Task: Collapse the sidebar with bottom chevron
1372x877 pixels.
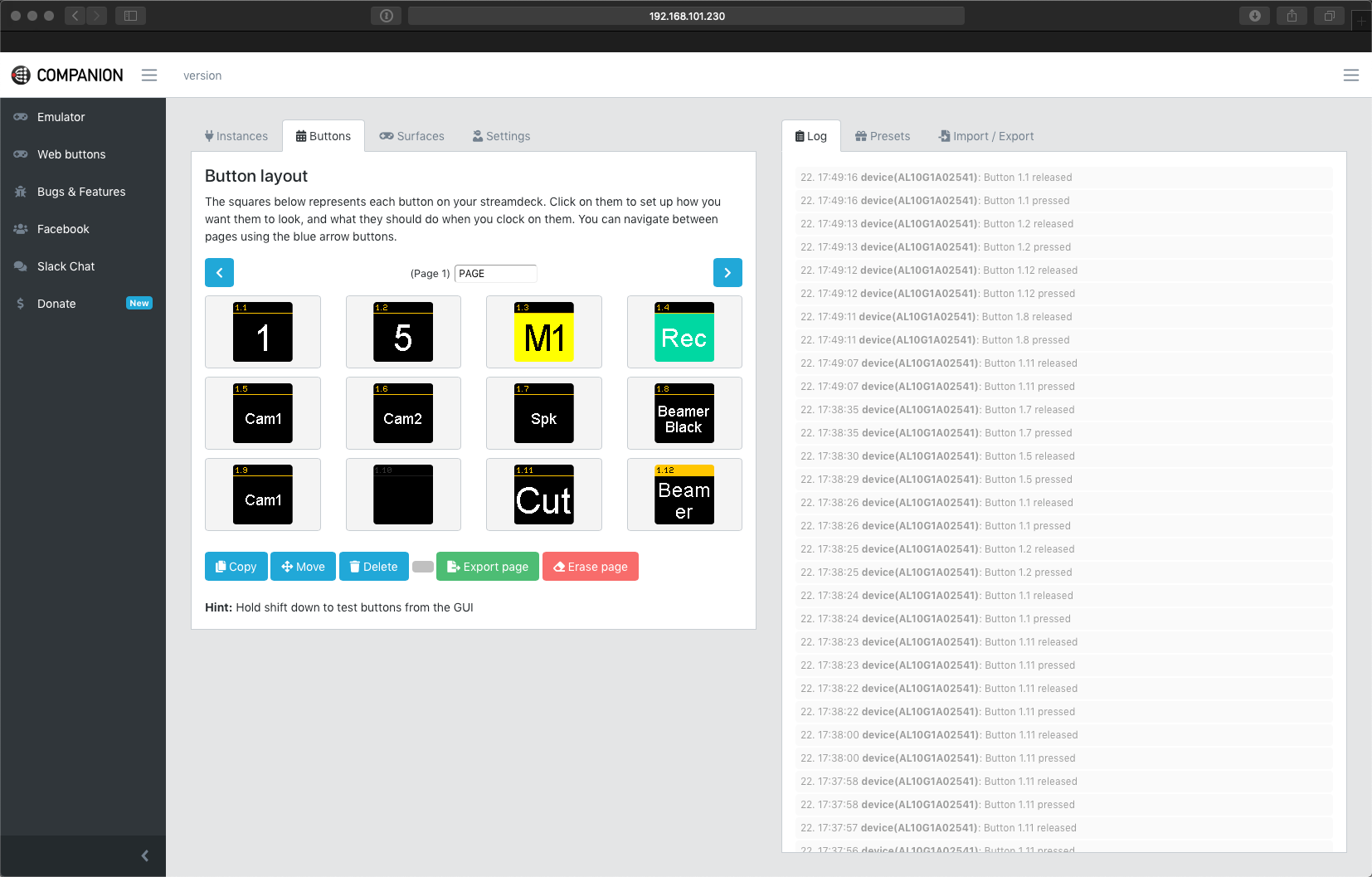Action: point(145,855)
